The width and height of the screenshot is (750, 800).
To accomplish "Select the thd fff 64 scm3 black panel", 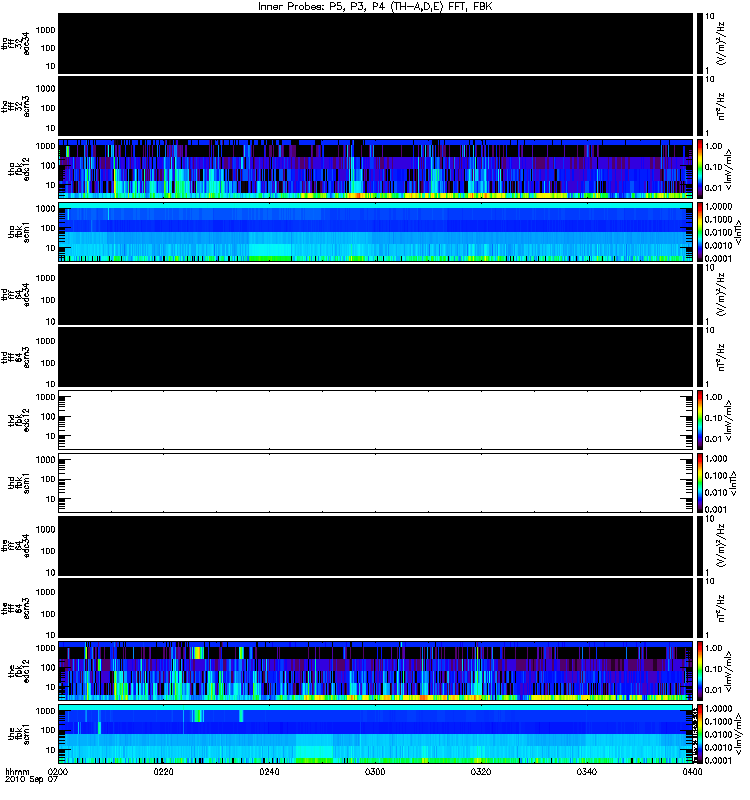I will coord(376,357).
